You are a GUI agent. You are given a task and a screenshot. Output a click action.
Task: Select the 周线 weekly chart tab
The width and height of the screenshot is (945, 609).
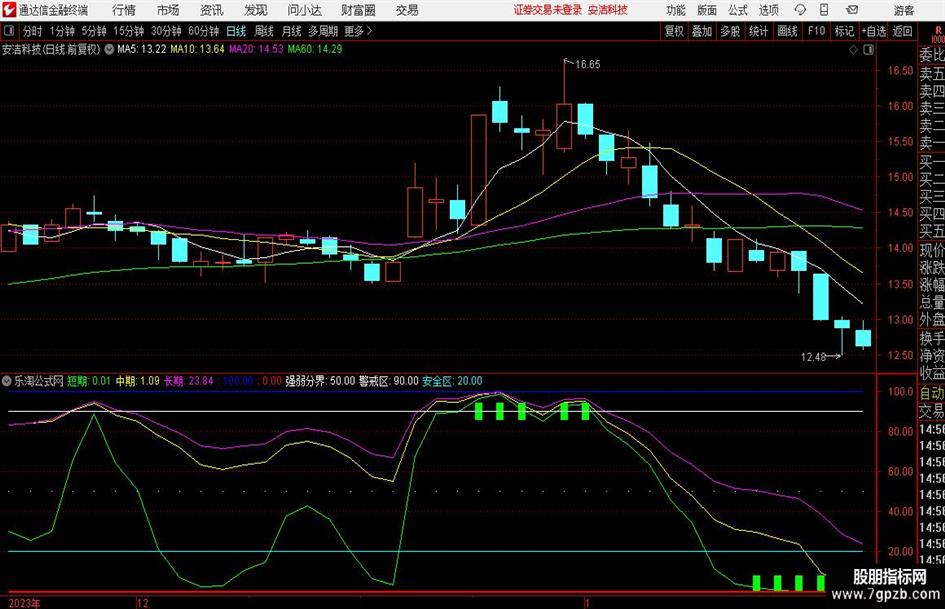point(264,31)
